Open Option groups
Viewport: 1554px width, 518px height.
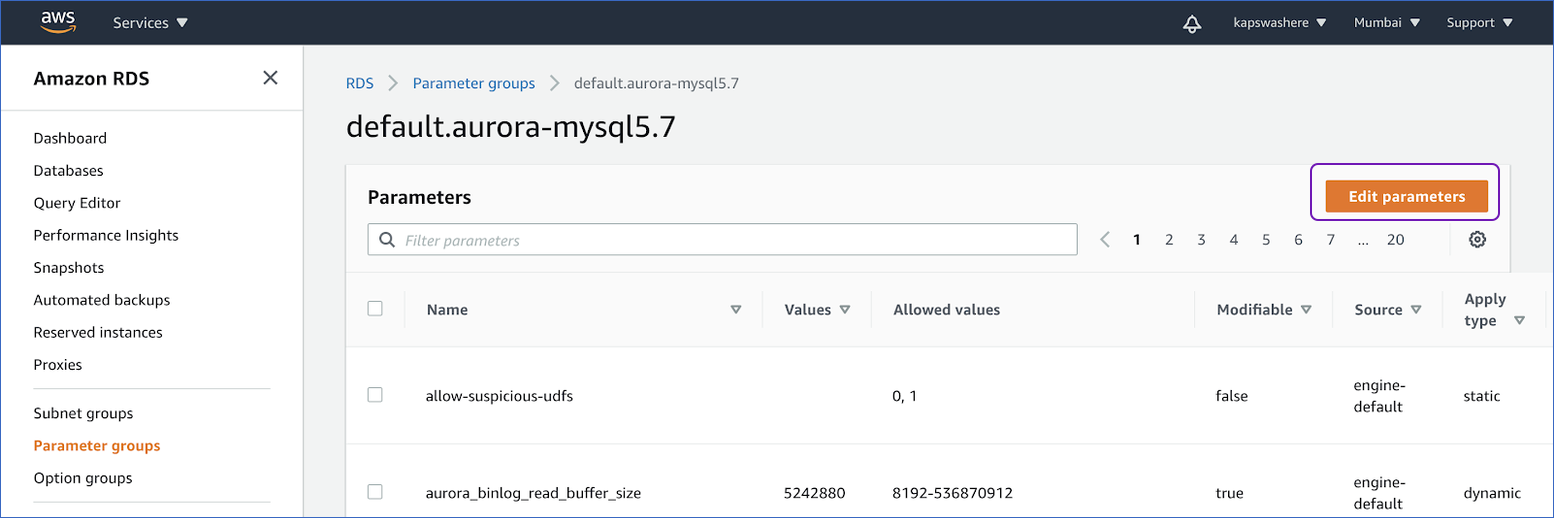coord(83,478)
